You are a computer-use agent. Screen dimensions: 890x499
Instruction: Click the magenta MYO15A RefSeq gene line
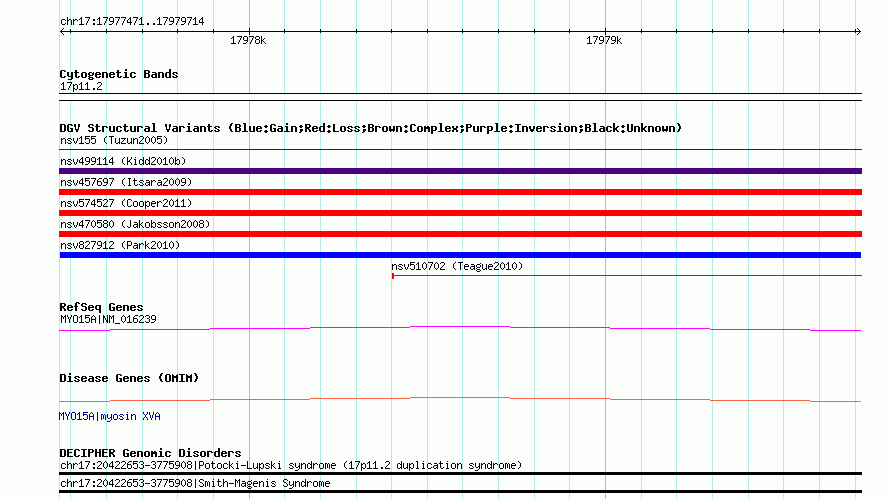460,328
